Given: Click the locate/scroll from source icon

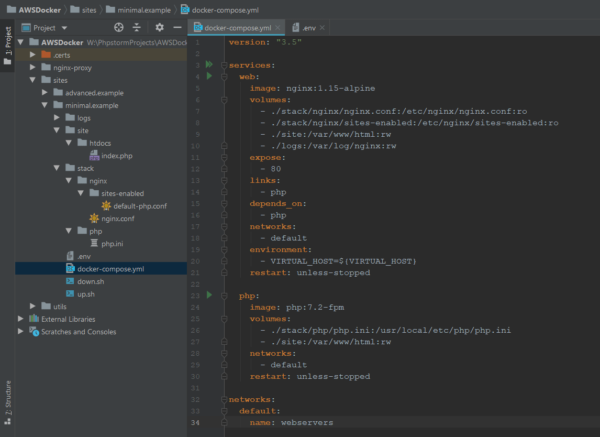Looking at the screenshot, I should click(119, 28).
